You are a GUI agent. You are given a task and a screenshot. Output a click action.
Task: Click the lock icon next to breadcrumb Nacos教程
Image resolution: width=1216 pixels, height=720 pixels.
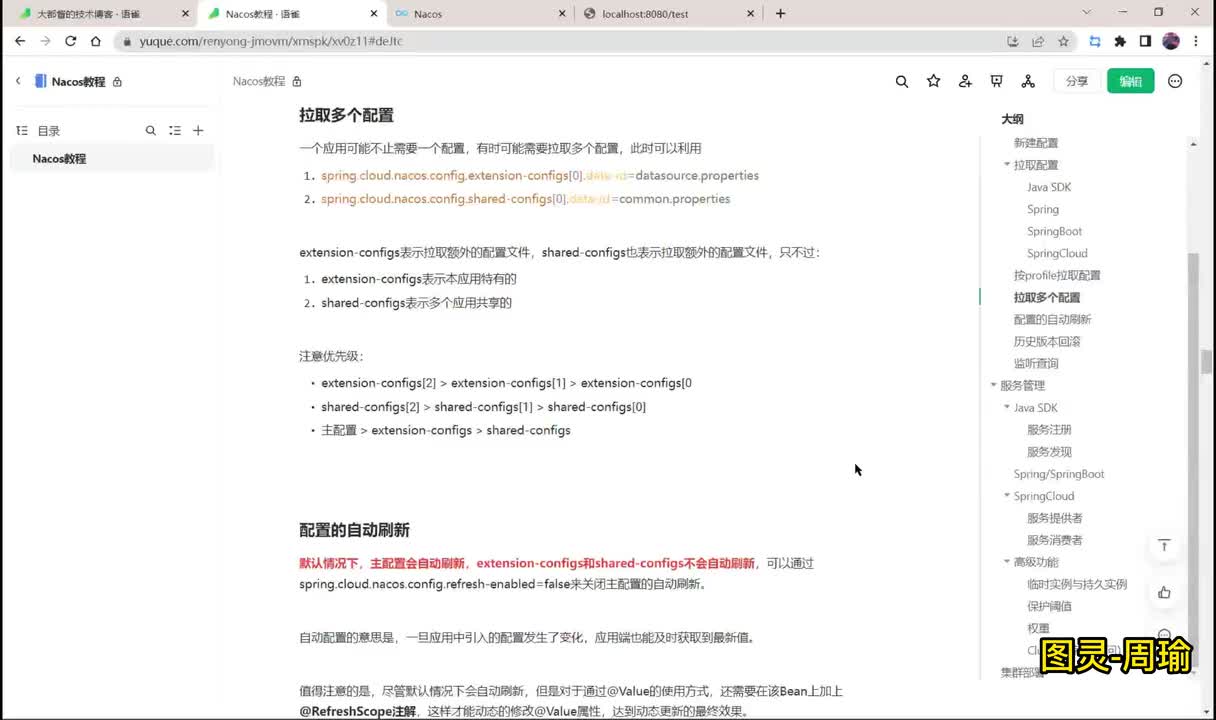click(297, 82)
